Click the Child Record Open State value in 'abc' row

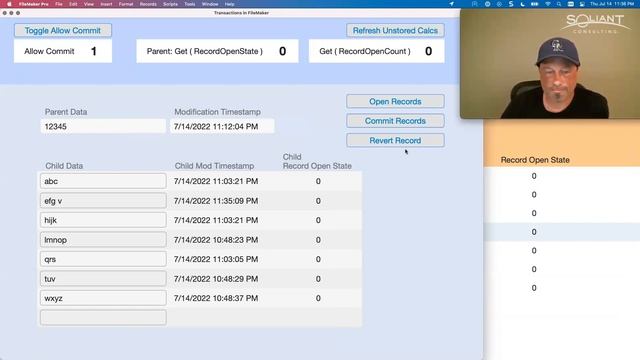click(x=318, y=181)
